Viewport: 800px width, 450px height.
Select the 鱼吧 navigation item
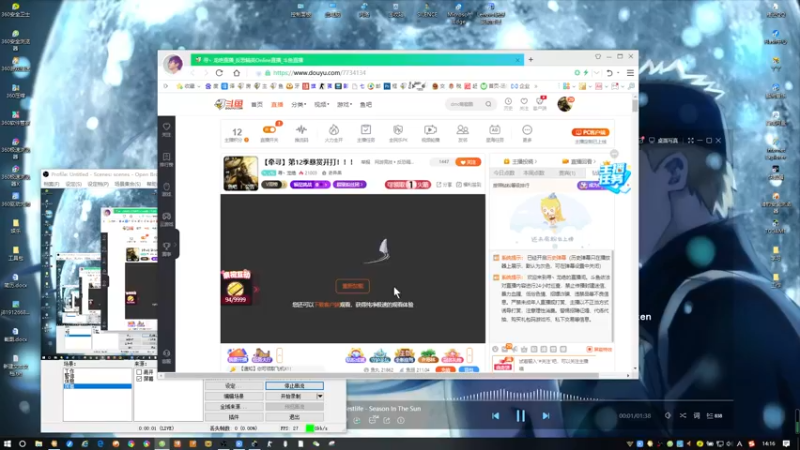366,105
